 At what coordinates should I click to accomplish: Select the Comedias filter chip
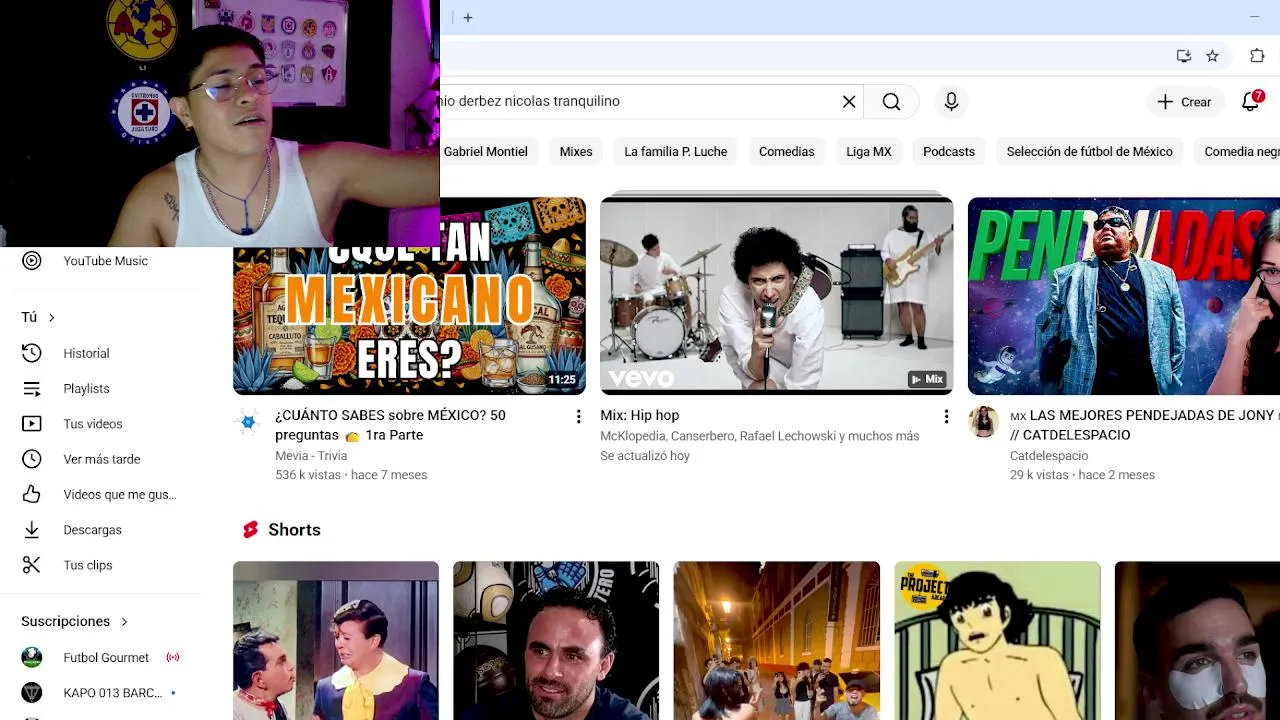pyautogui.click(x=787, y=151)
